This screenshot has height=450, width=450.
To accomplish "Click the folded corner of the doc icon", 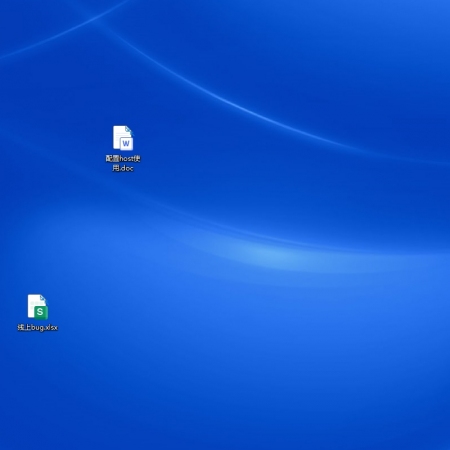I will [x=129, y=131].
